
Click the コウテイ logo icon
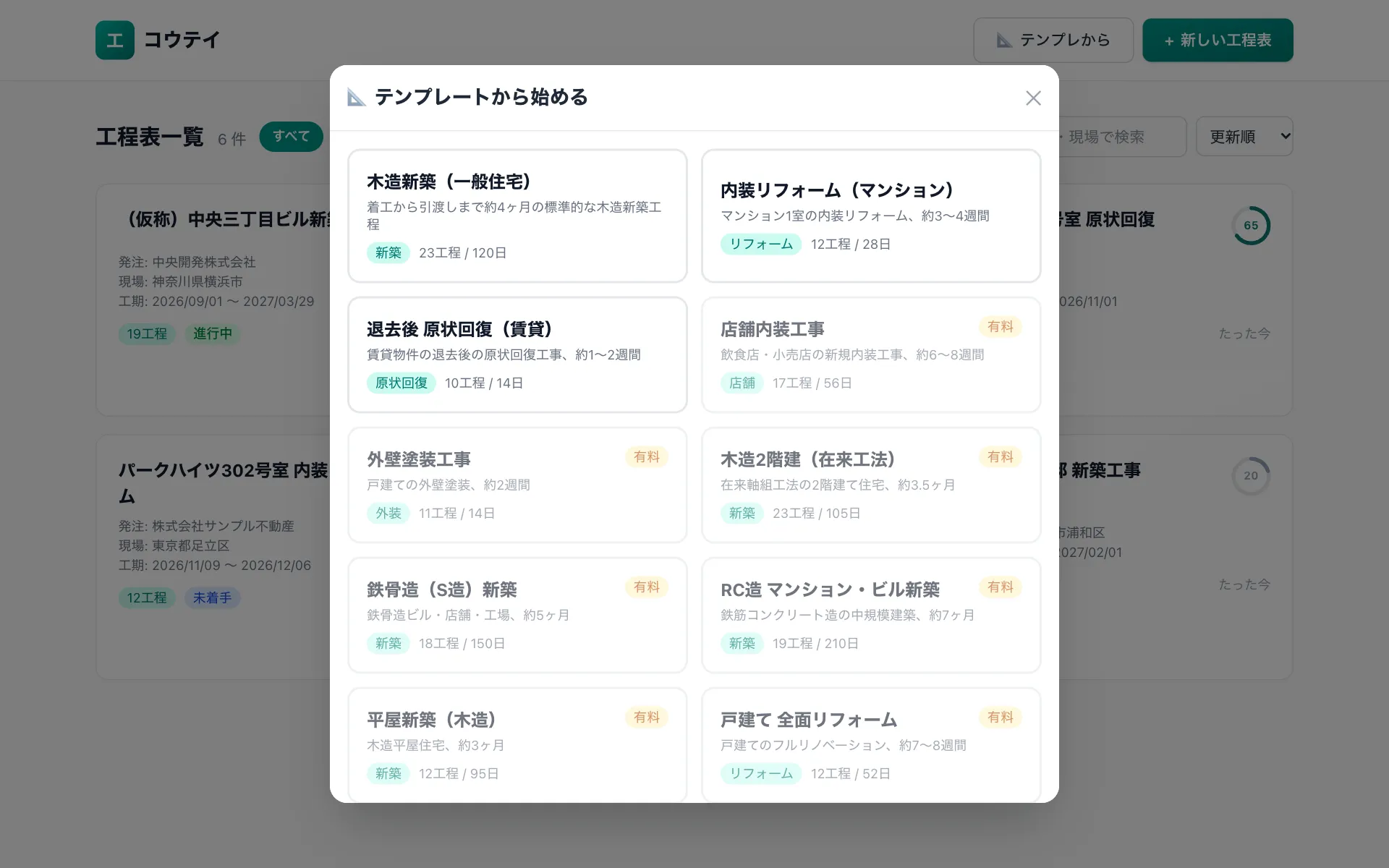tap(115, 40)
